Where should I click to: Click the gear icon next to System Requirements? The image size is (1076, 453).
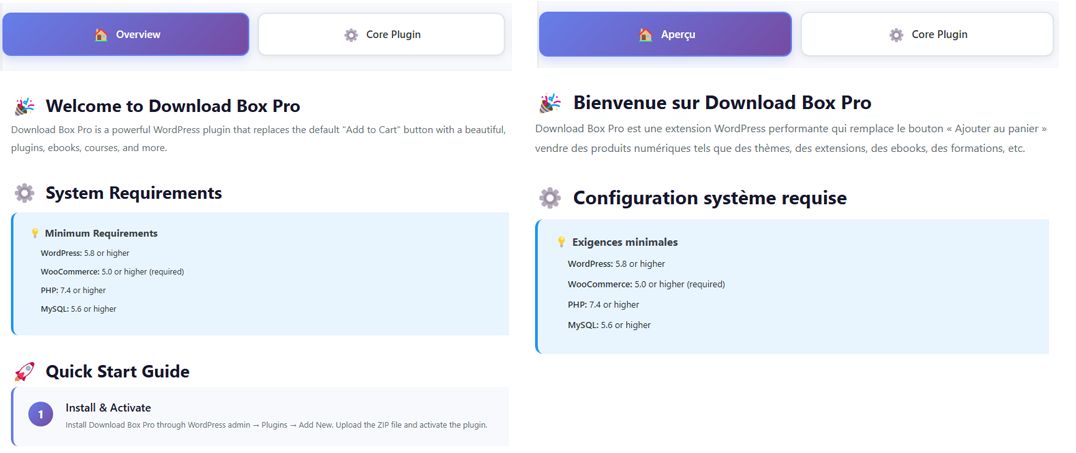[25, 193]
